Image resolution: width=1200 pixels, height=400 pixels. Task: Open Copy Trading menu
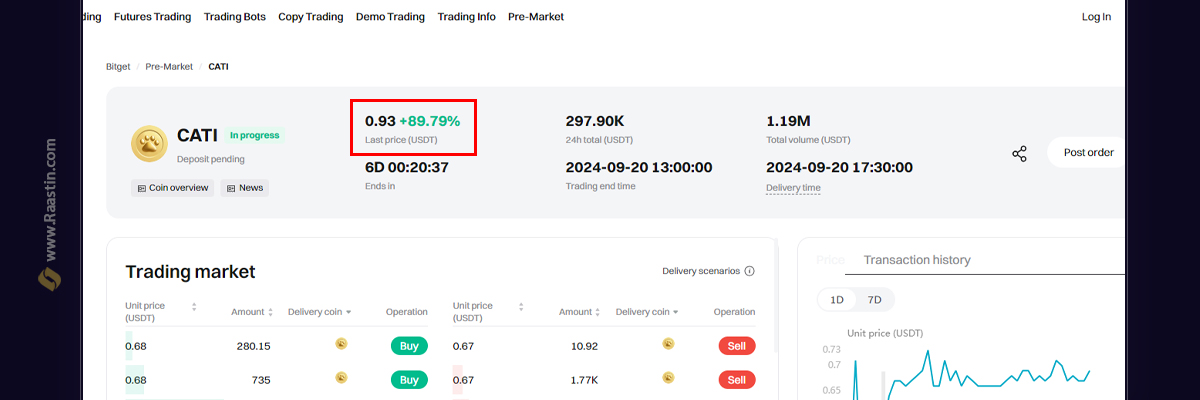coord(311,17)
